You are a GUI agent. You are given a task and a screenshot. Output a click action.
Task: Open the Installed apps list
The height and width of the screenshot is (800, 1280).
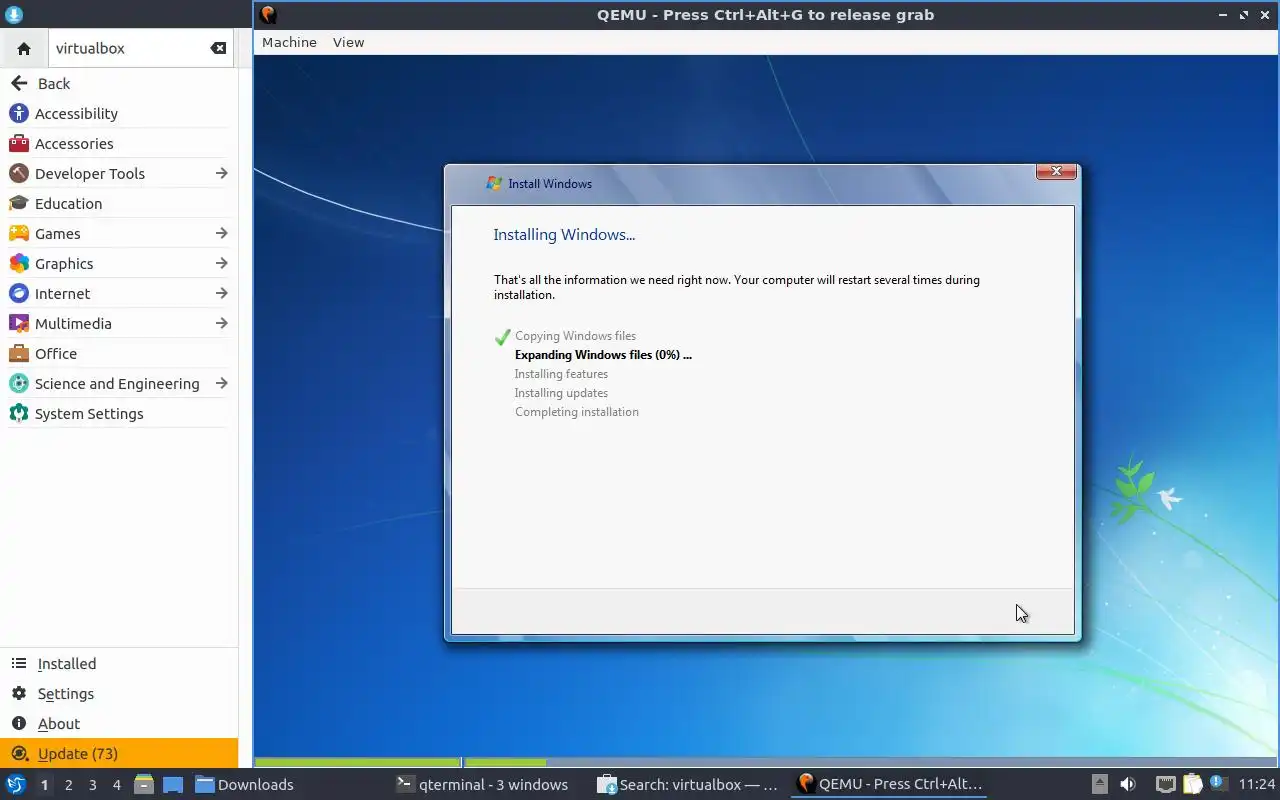[x=119, y=664]
